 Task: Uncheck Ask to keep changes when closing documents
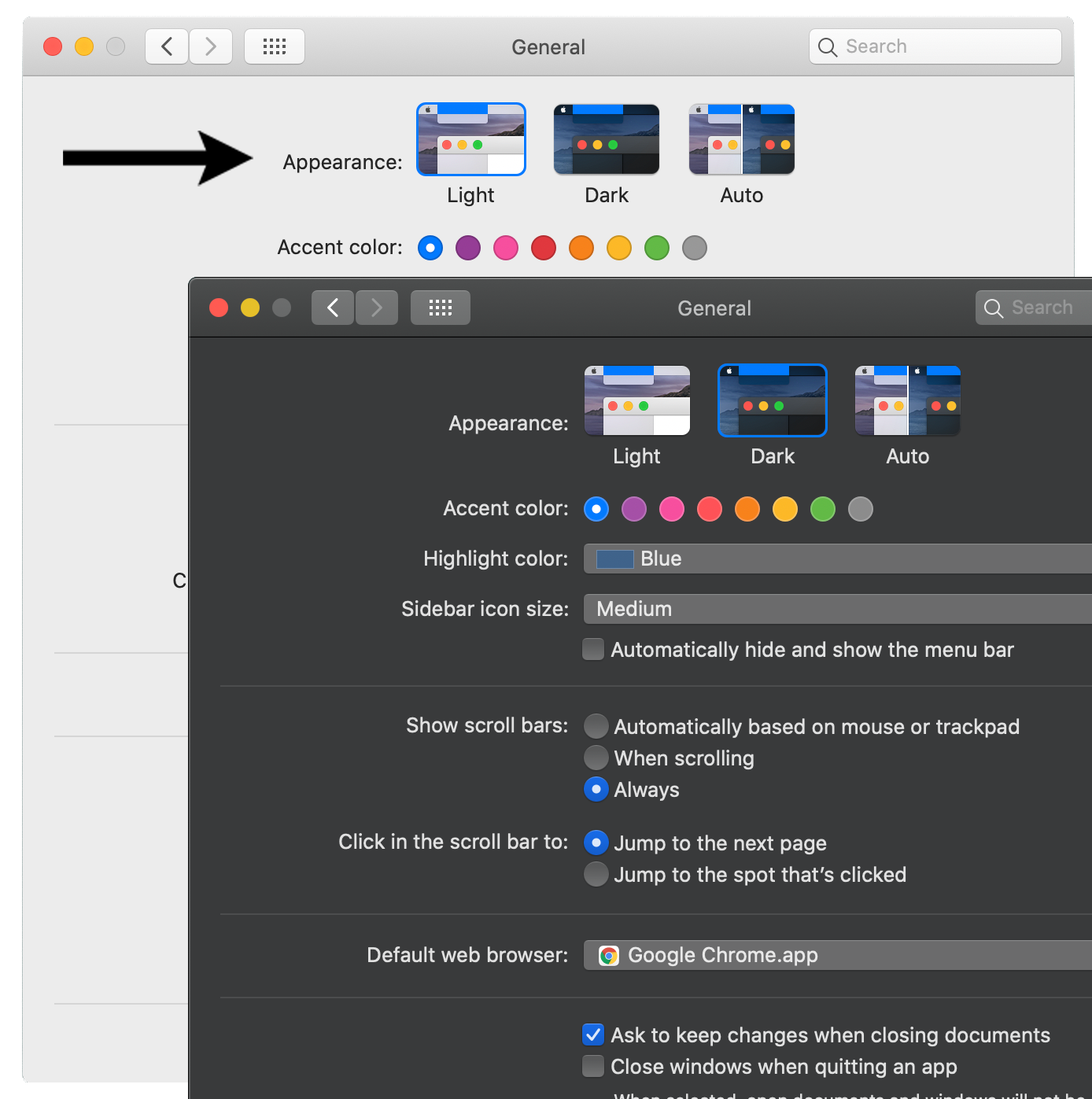(593, 1034)
